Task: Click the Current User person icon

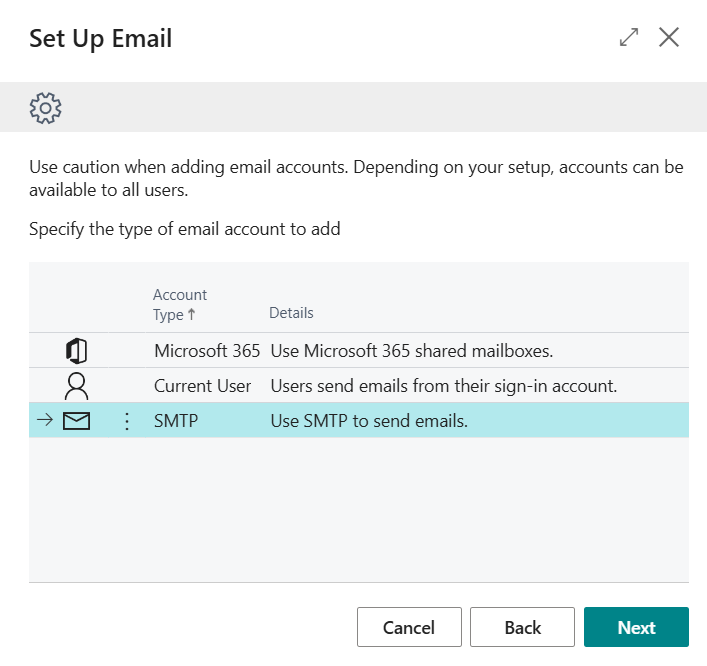Action: 77,386
